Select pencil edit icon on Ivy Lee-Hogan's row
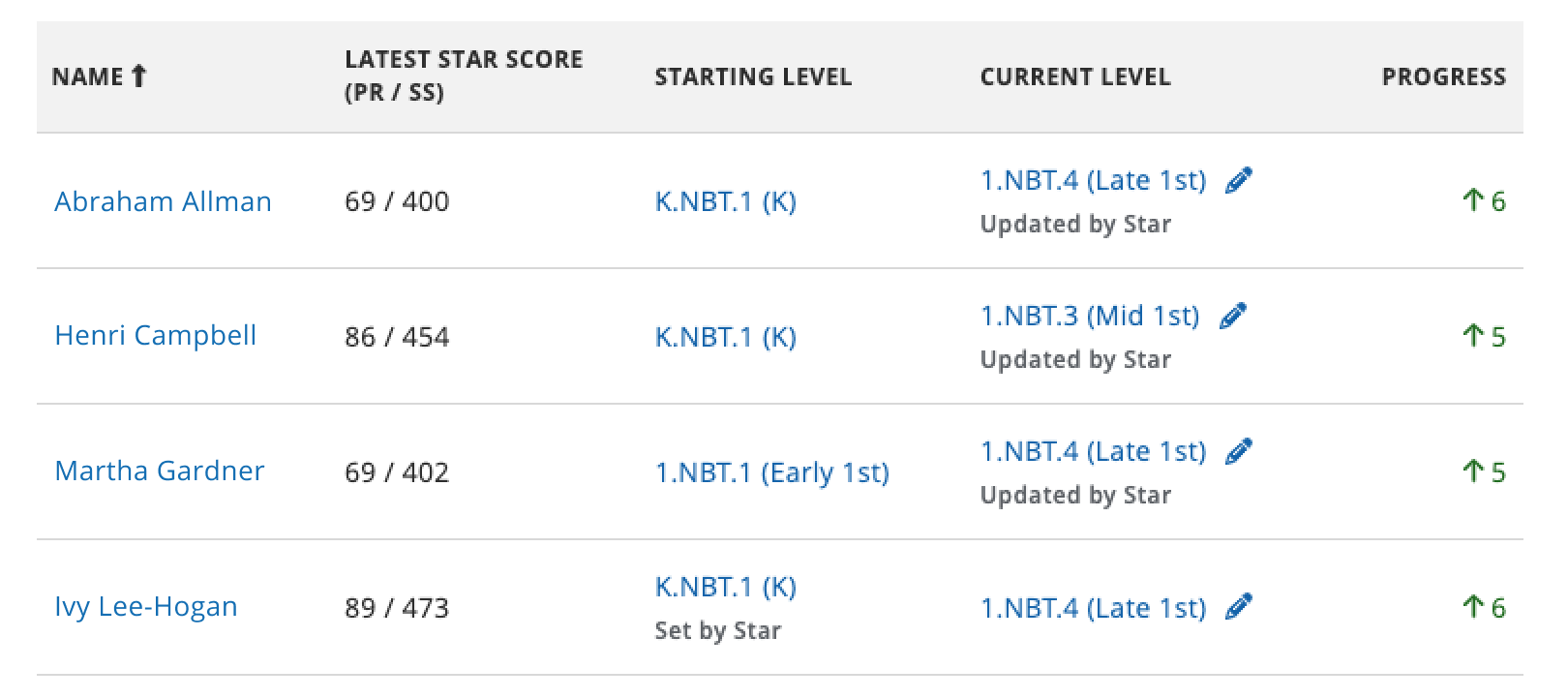Viewport: 1568px width, 699px height. point(1240,607)
